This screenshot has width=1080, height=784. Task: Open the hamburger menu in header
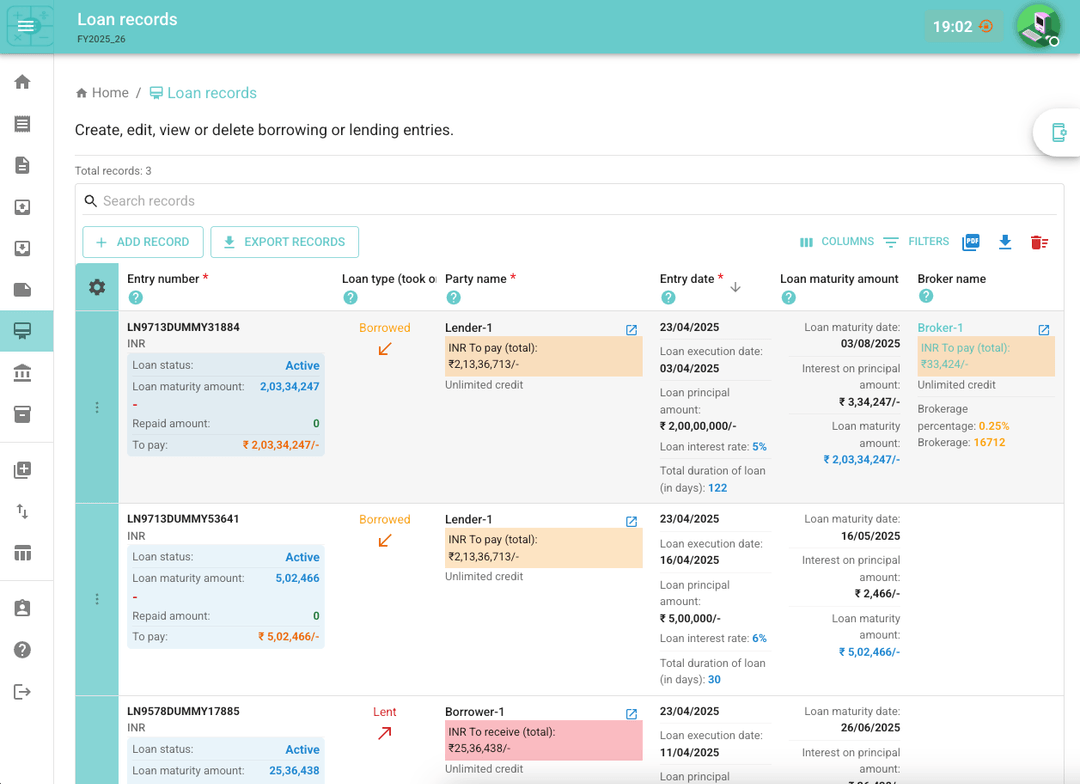(x=26, y=26)
